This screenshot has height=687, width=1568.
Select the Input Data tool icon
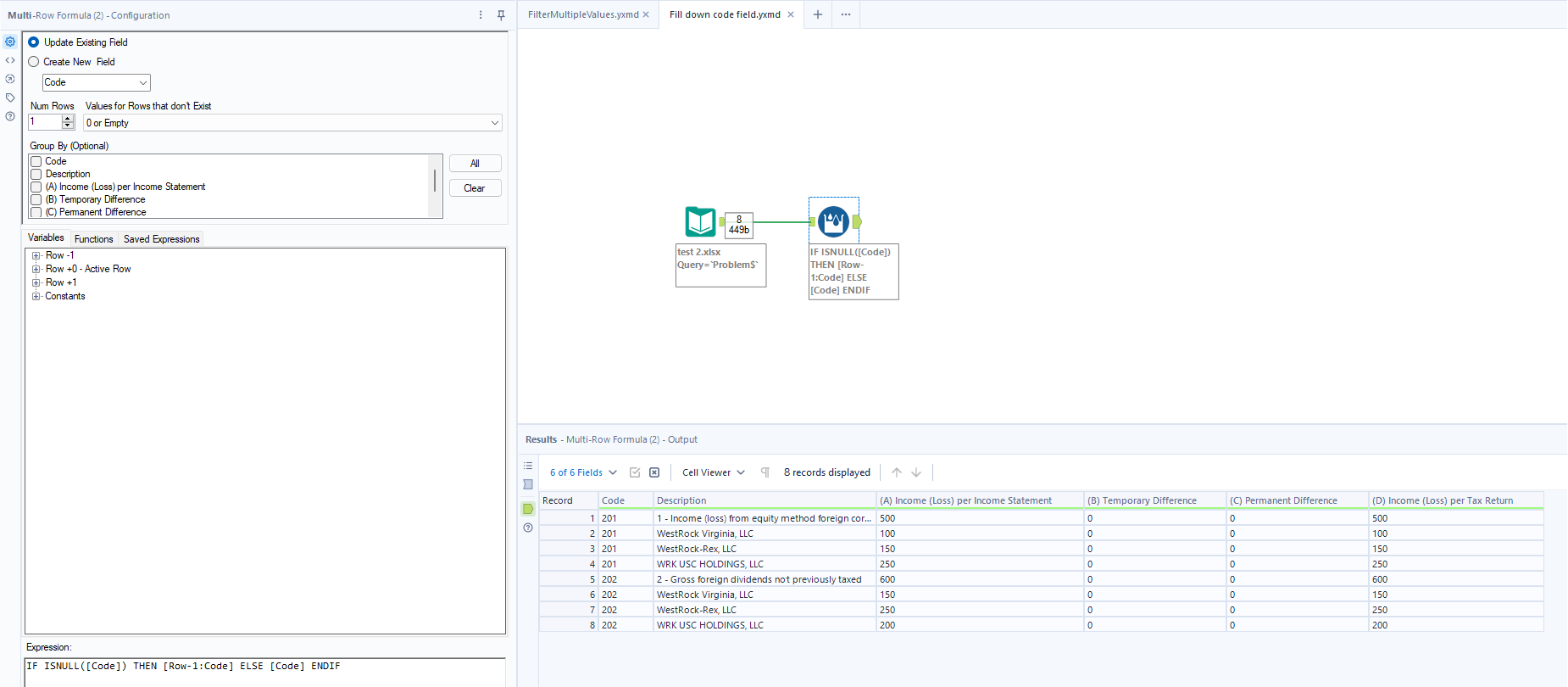click(x=700, y=222)
